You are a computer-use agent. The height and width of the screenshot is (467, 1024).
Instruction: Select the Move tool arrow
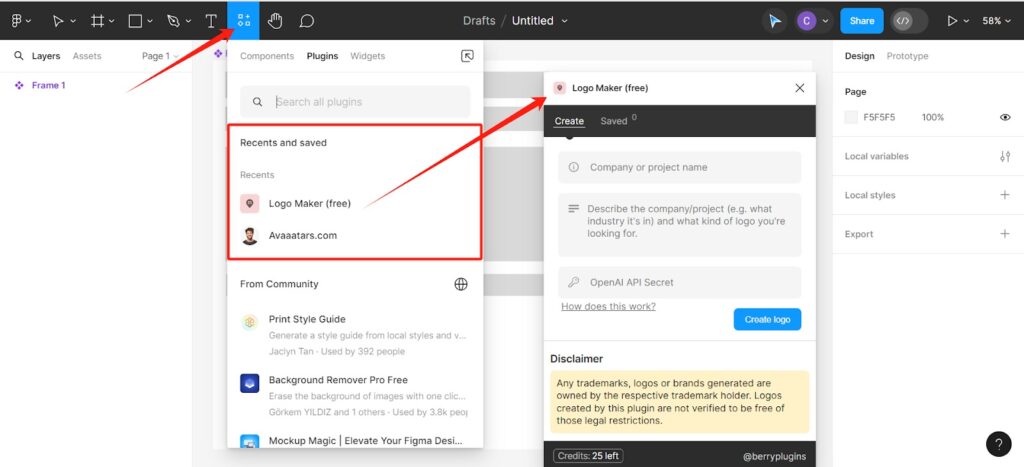(x=58, y=21)
